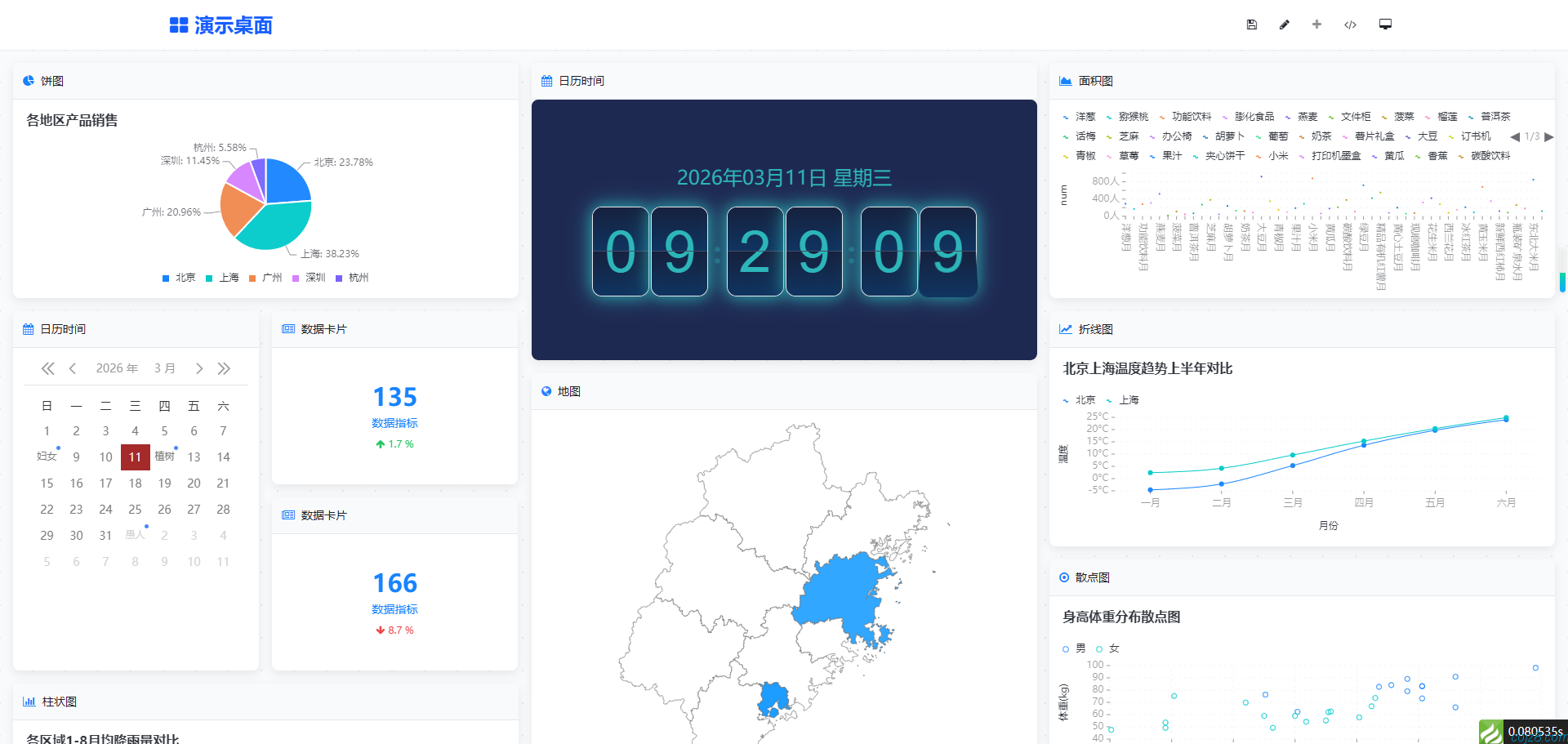Toggle the 洋葱 series in the area chart legend
This screenshot has height=744, width=1568.
(1085, 116)
